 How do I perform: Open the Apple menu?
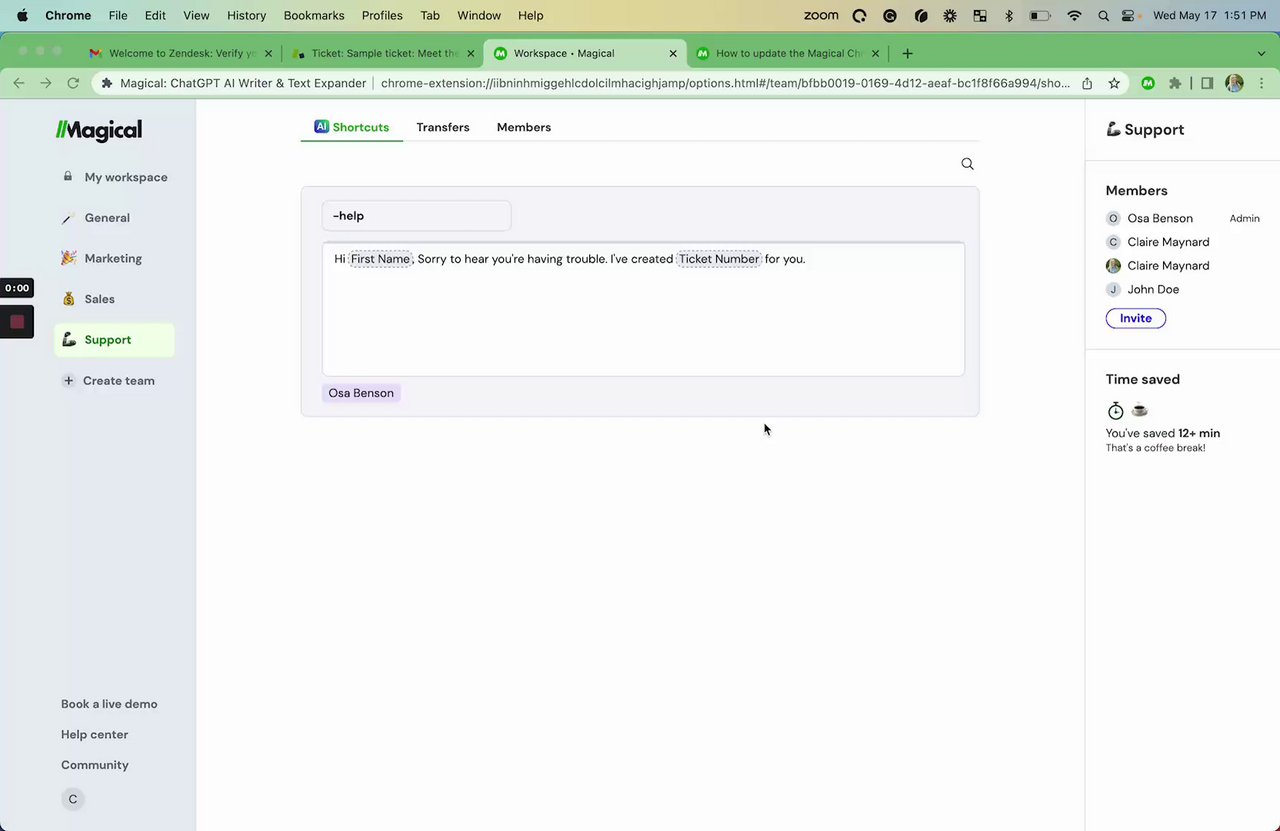[22, 15]
